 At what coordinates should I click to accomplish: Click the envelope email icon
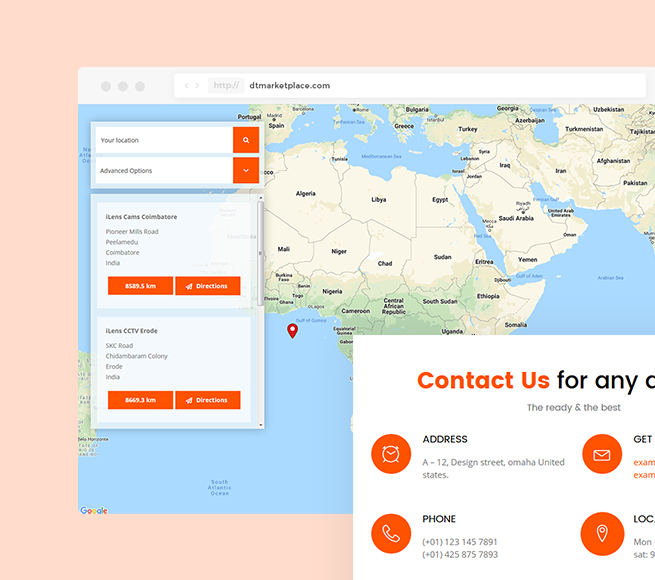point(602,454)
